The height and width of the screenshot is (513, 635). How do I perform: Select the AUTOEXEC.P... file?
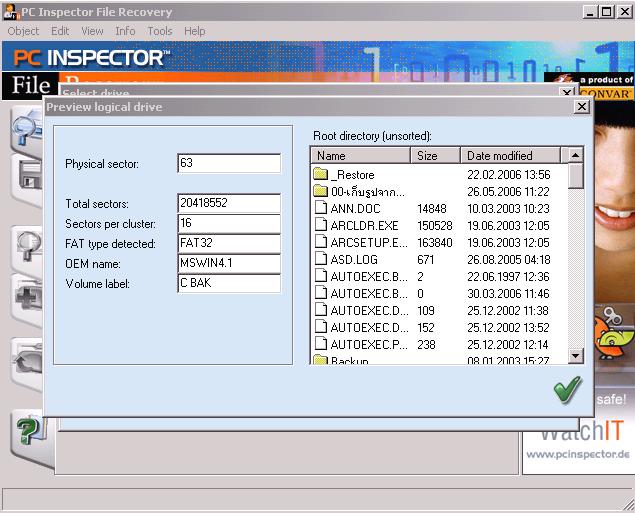[369, 345]
